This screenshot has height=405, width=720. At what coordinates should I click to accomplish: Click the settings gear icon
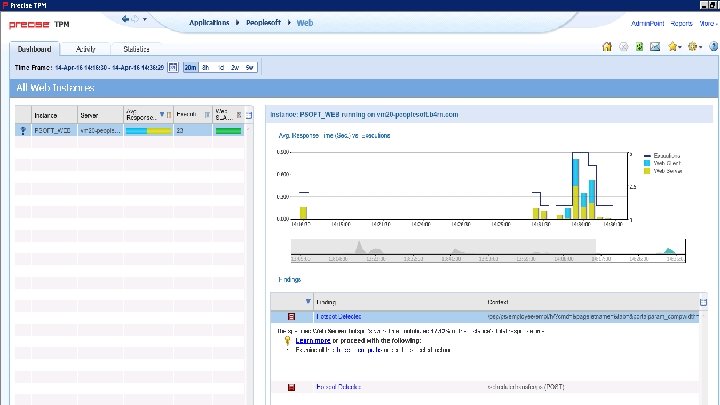click(x=692, y=46)
